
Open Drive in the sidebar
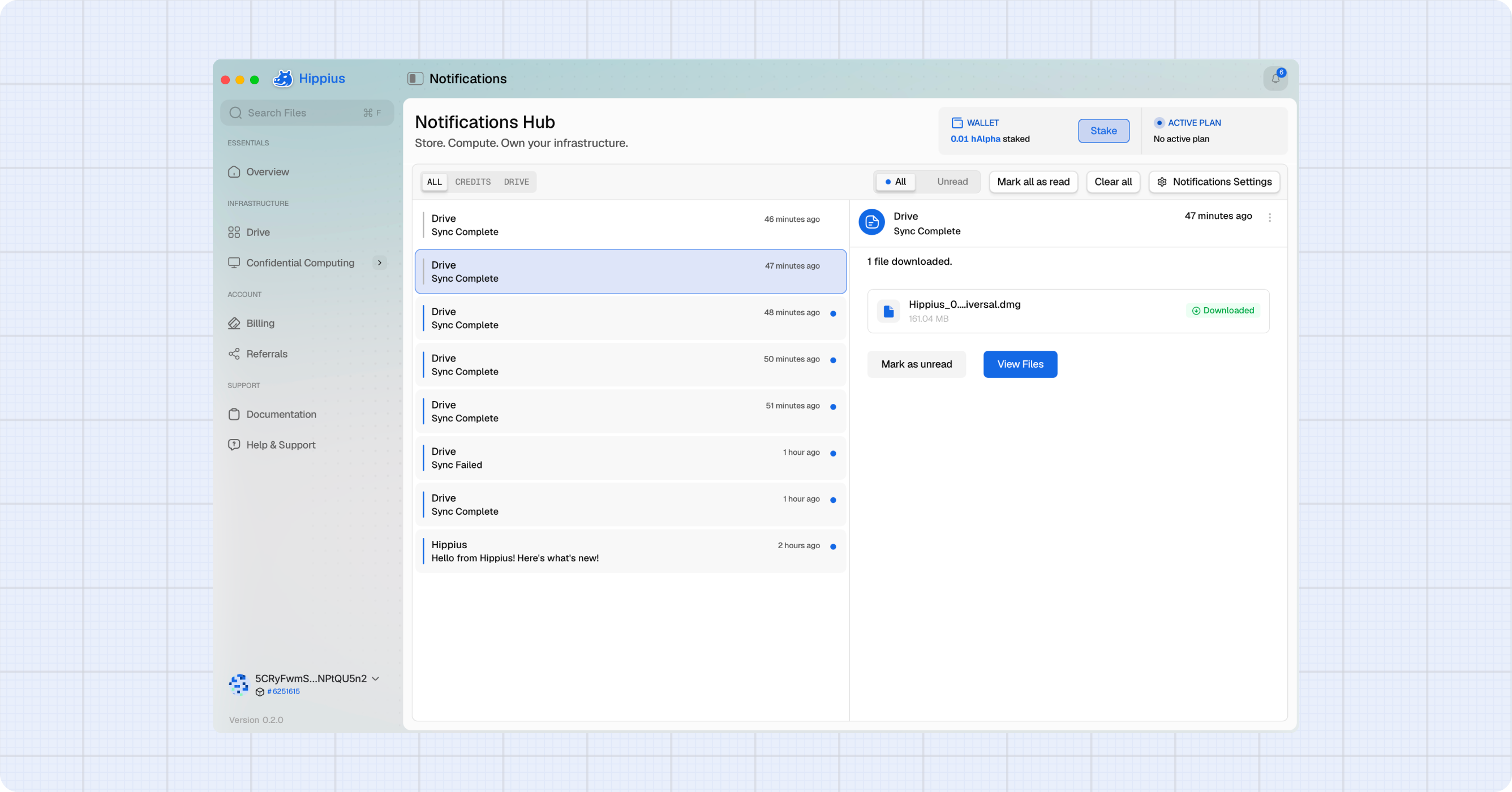[307, 233]
